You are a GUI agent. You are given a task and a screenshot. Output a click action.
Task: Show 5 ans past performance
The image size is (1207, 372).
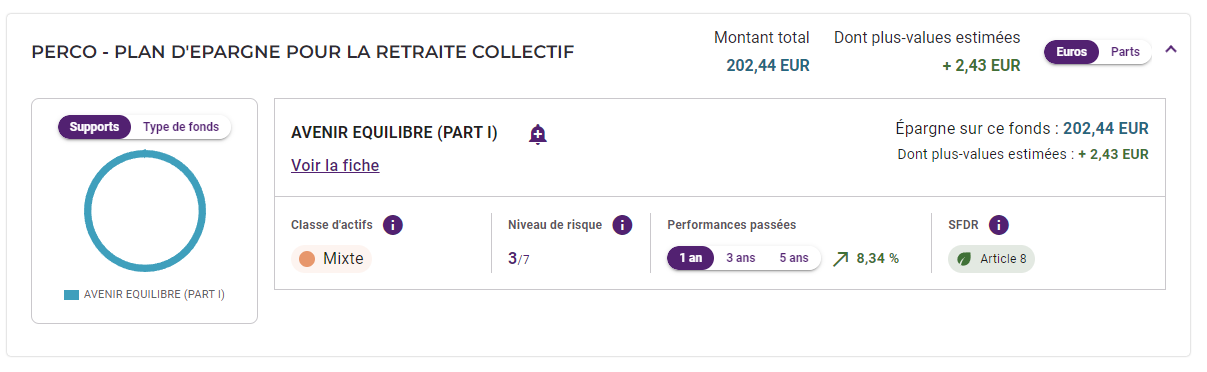coord(794,258)
